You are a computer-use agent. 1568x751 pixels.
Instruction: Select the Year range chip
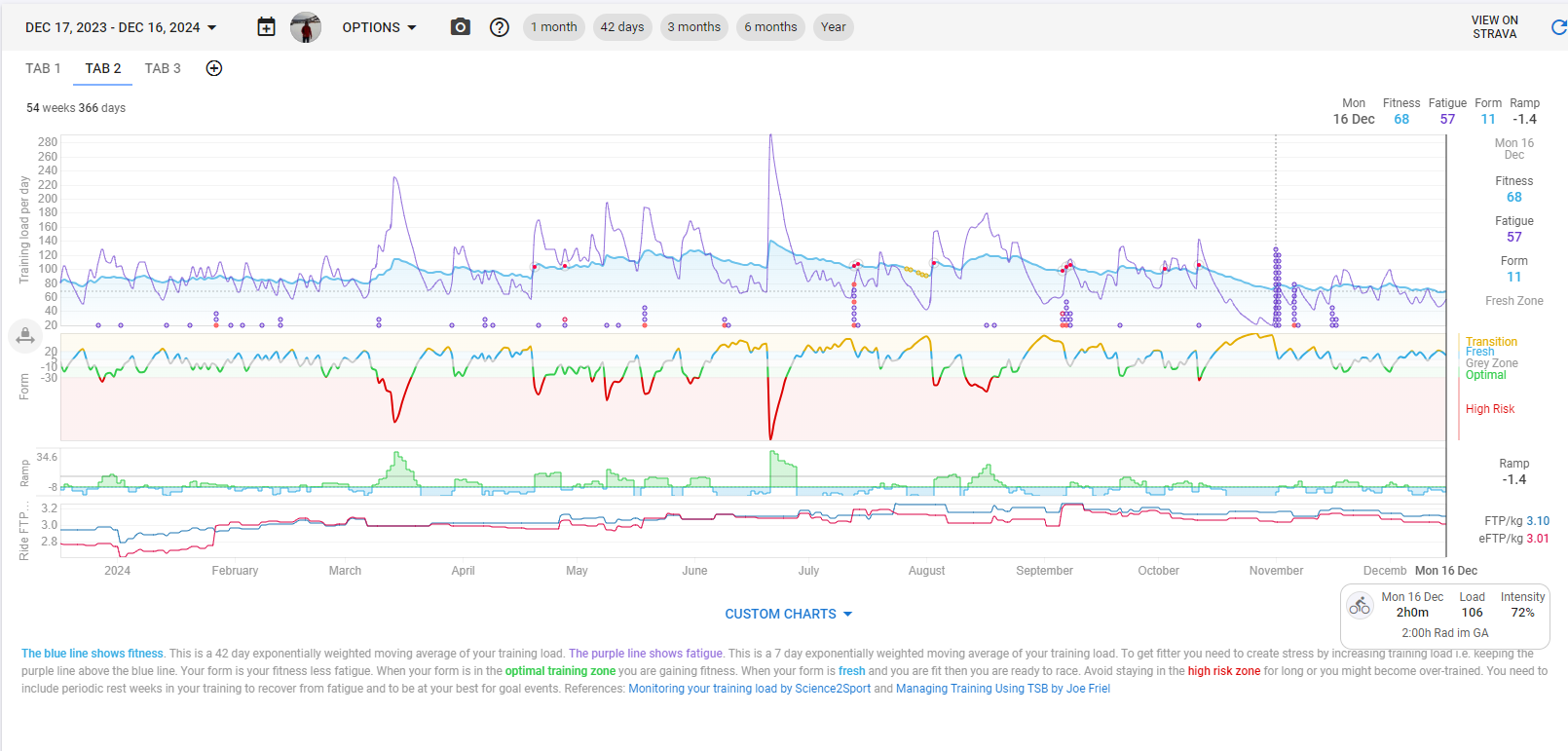[834, 27]
